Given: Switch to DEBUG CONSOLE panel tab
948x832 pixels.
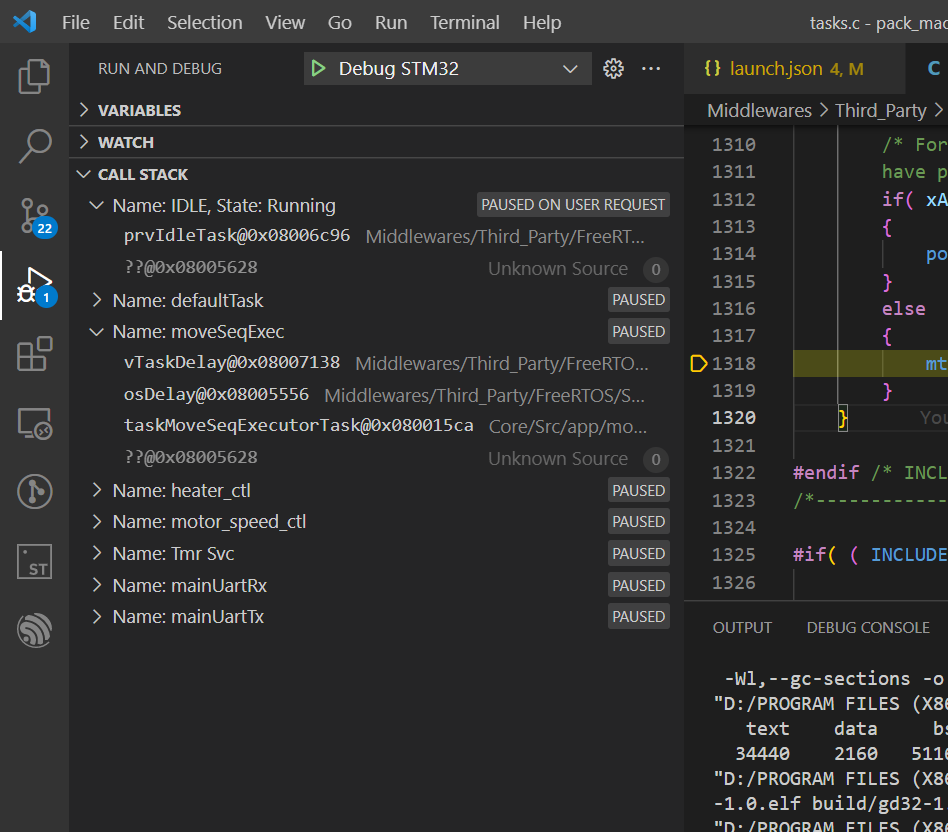Looking at the screenshot, I should [x=868, y=627].
